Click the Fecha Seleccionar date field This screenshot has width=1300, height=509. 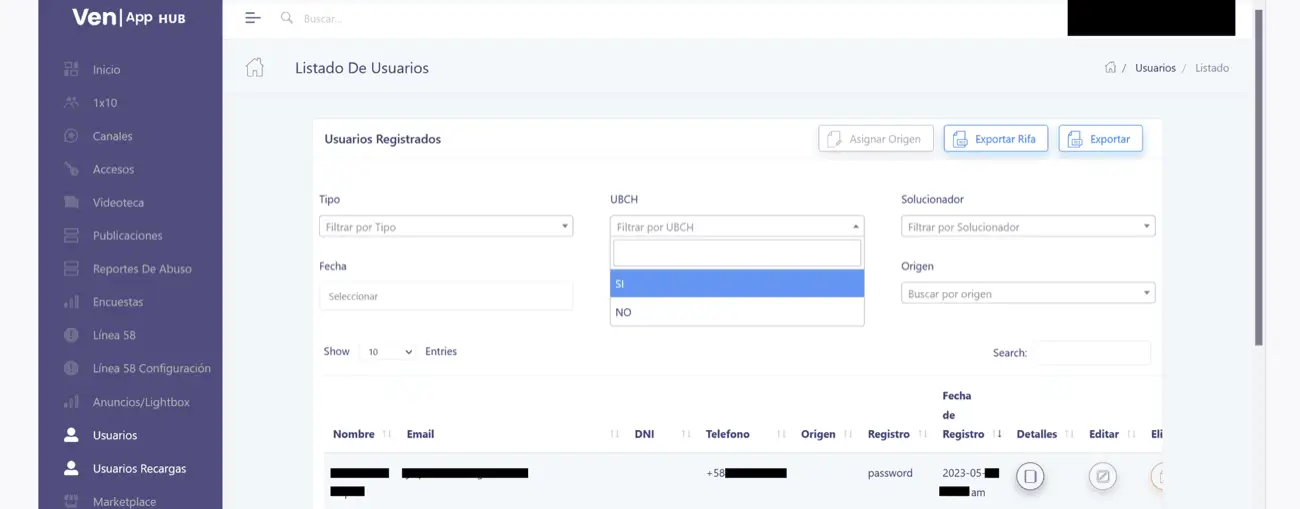[x=445, y=296]
